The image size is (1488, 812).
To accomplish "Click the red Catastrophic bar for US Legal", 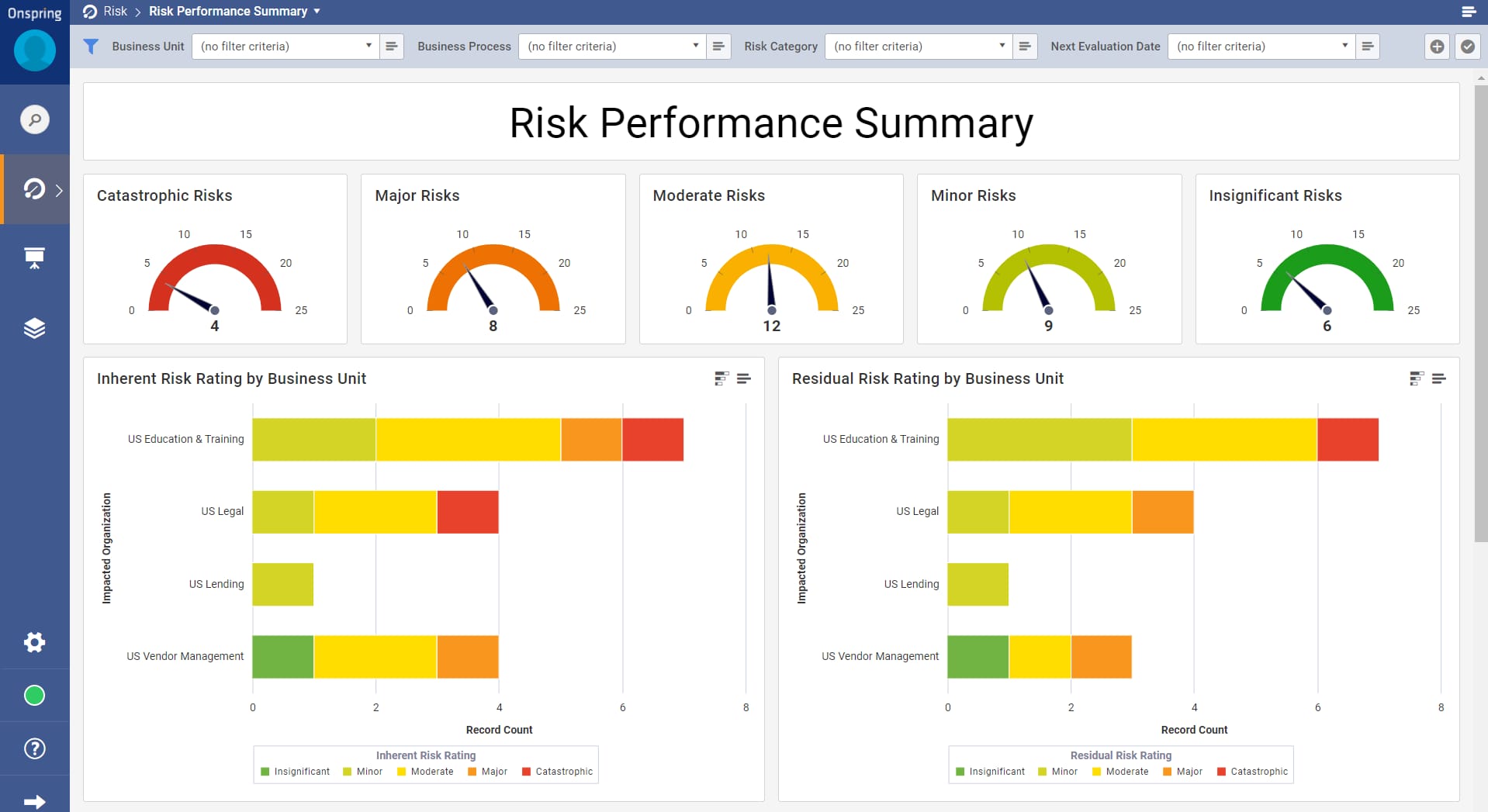I will [x=468, y=512].
